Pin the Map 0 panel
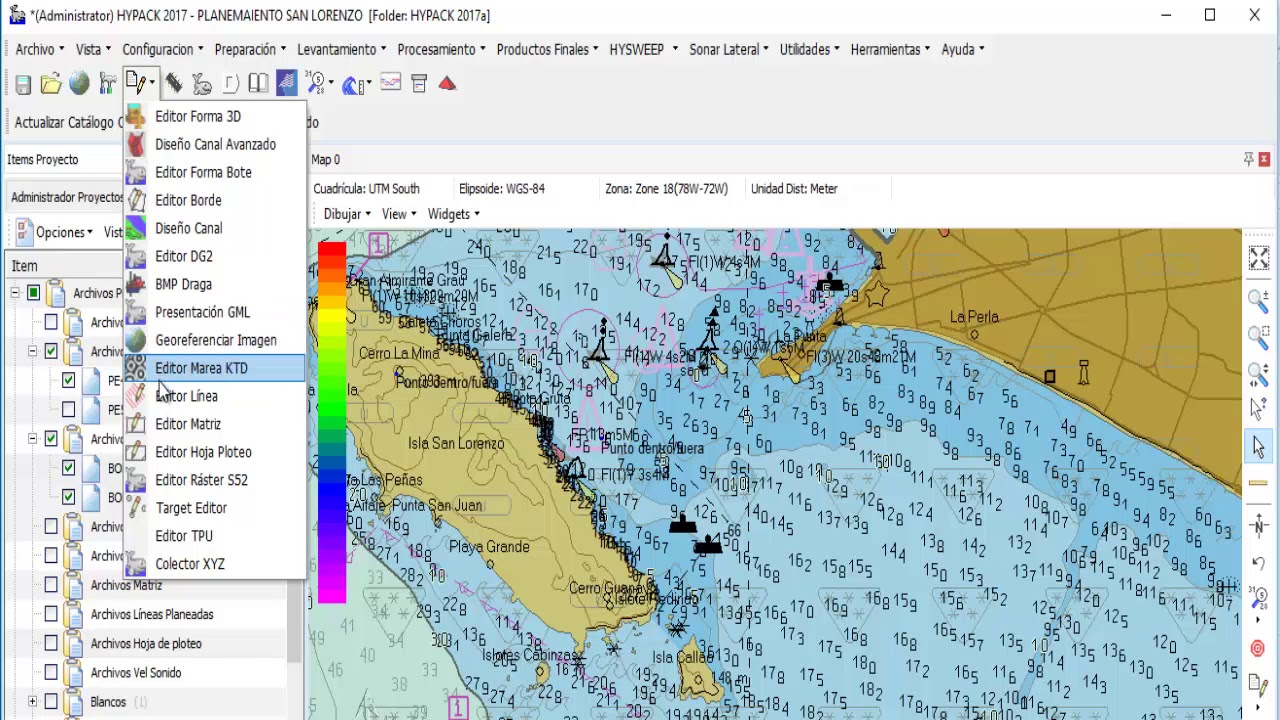This screenshot has height=720, width=1280. tap(1248, 159)
